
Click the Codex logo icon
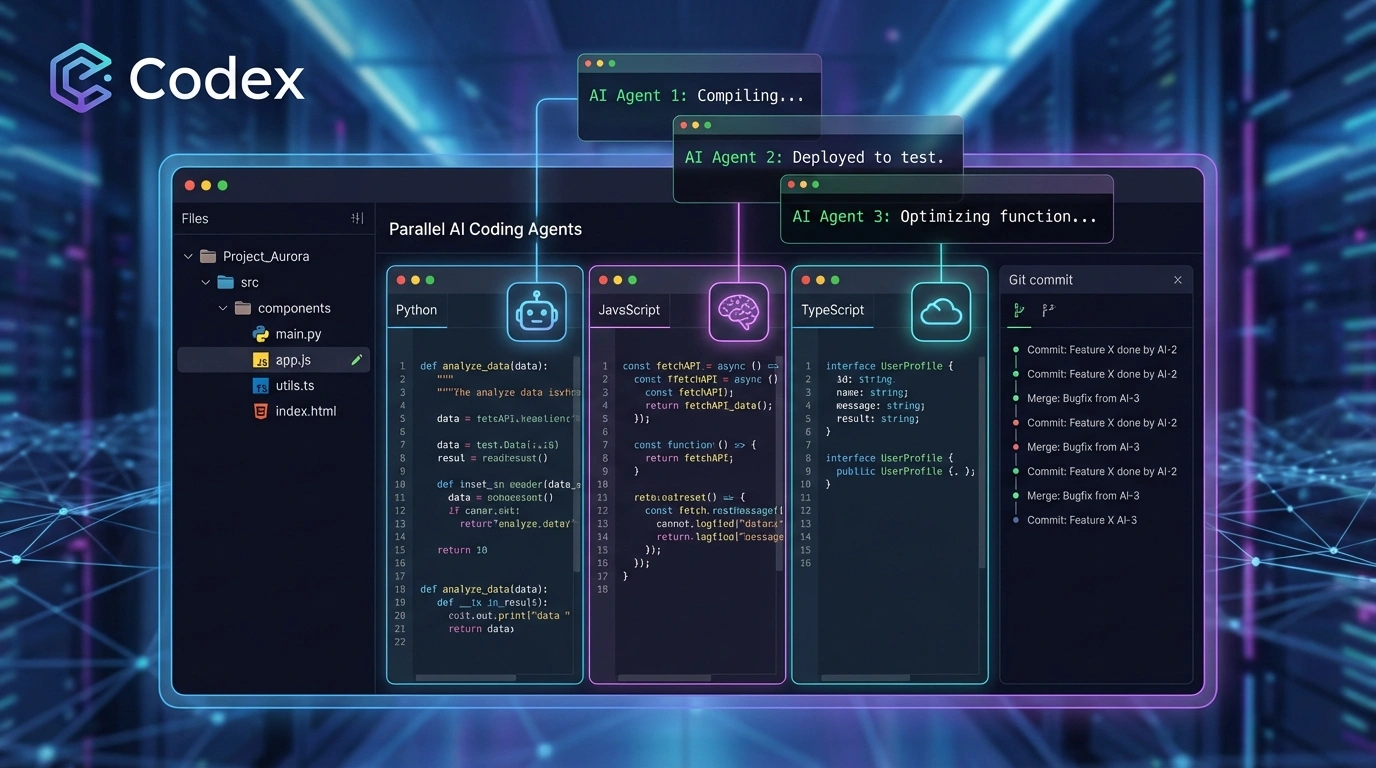(x=81, y=77)
